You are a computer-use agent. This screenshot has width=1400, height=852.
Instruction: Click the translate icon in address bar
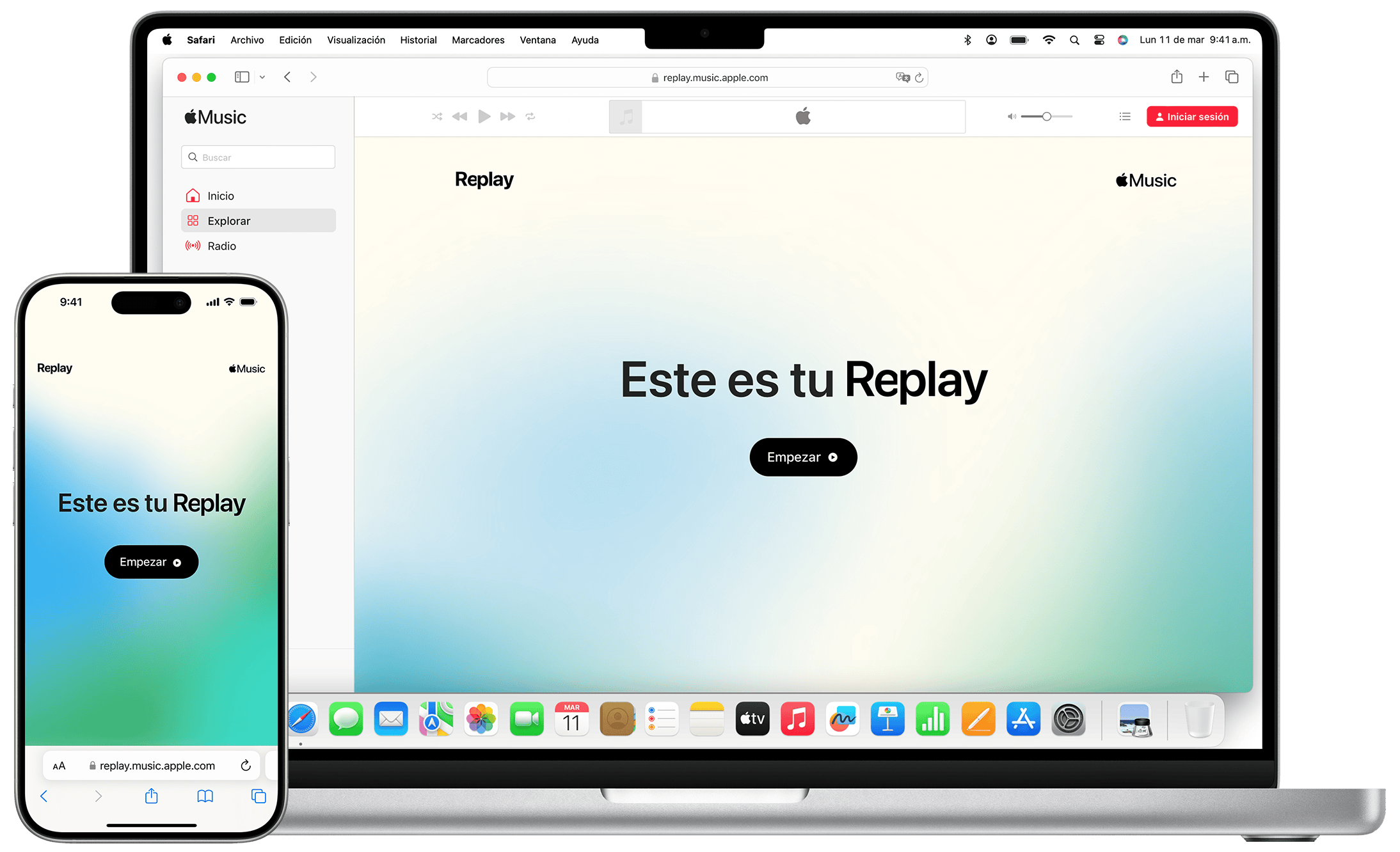[903, 77]
